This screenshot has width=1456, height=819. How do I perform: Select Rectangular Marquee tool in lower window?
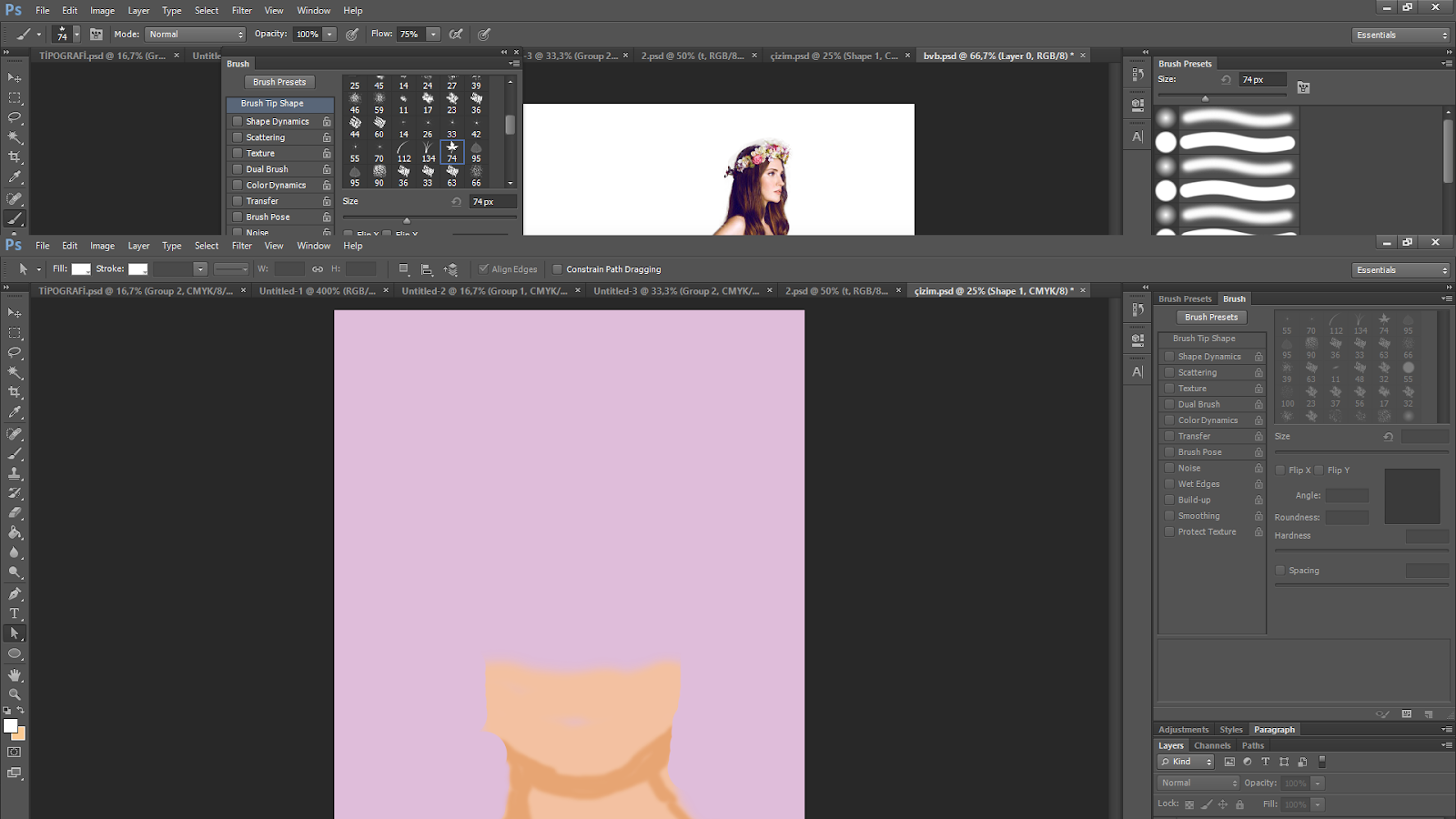[x=15, y=333]
